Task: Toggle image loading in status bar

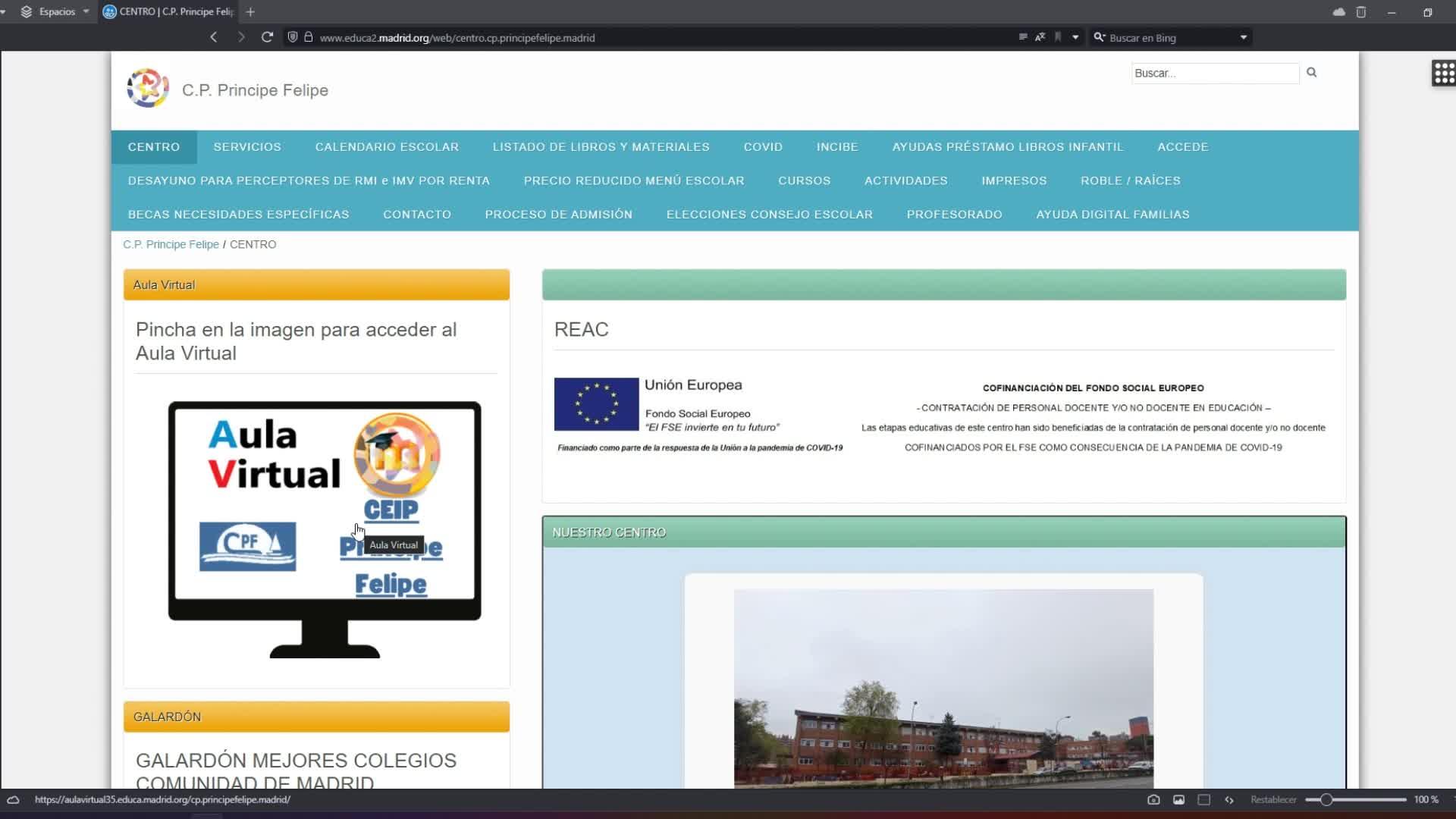Action: (x=1178, y=799)
